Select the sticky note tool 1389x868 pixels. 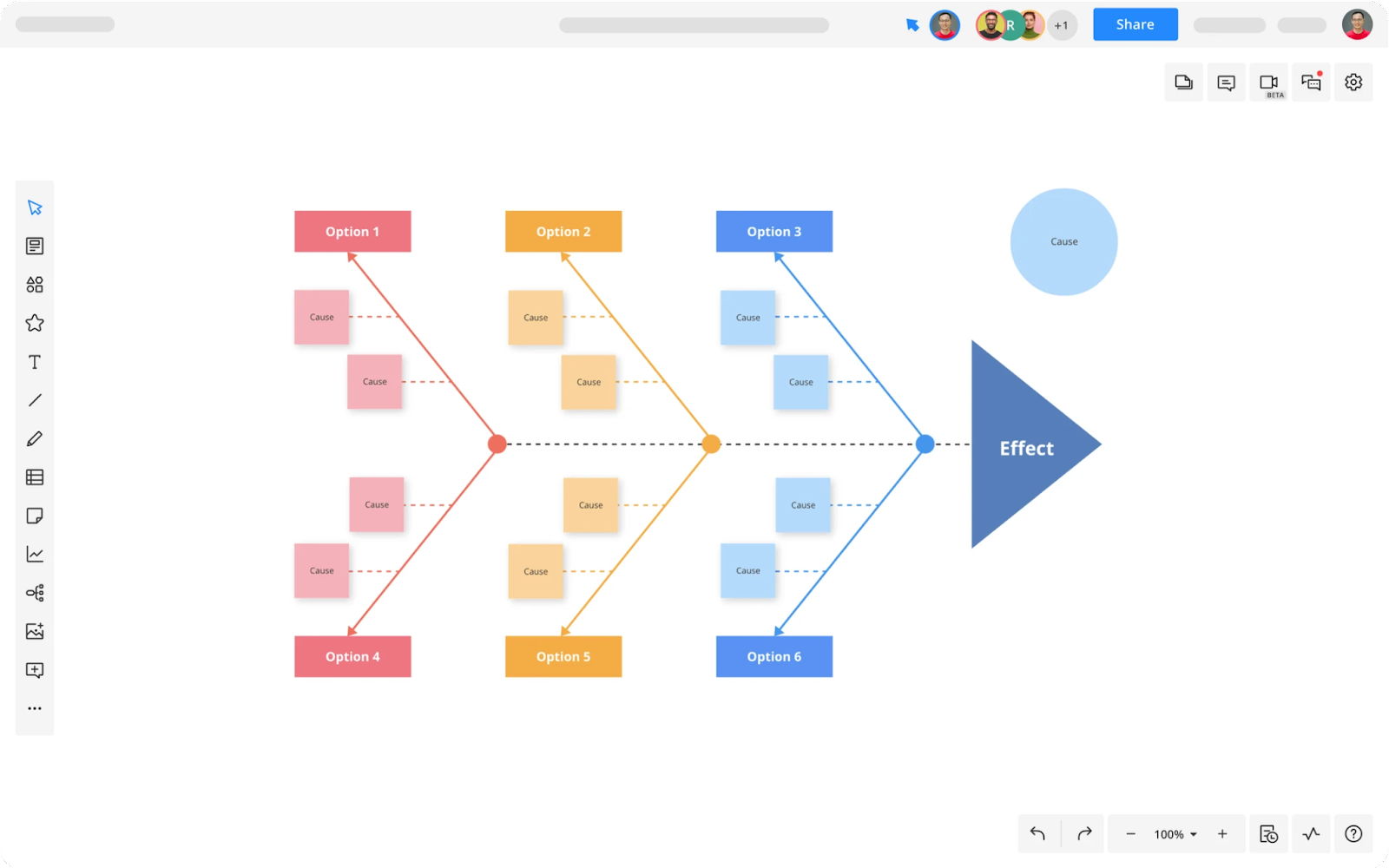tap(35, 516)
